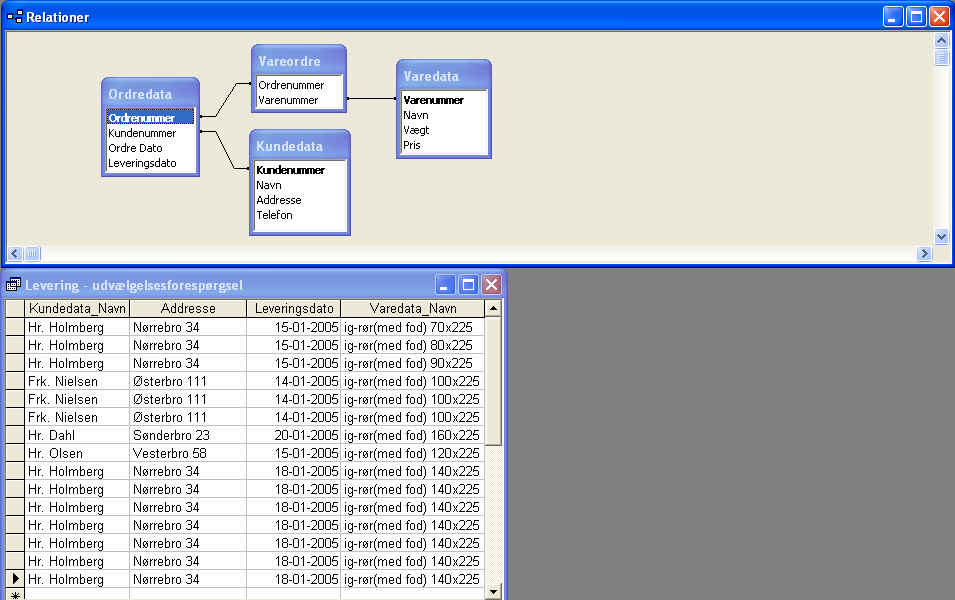Select the Kundedata_Navn column header
Image resolution: width=955 pixels, height=600 pixels.
[77, 309]
